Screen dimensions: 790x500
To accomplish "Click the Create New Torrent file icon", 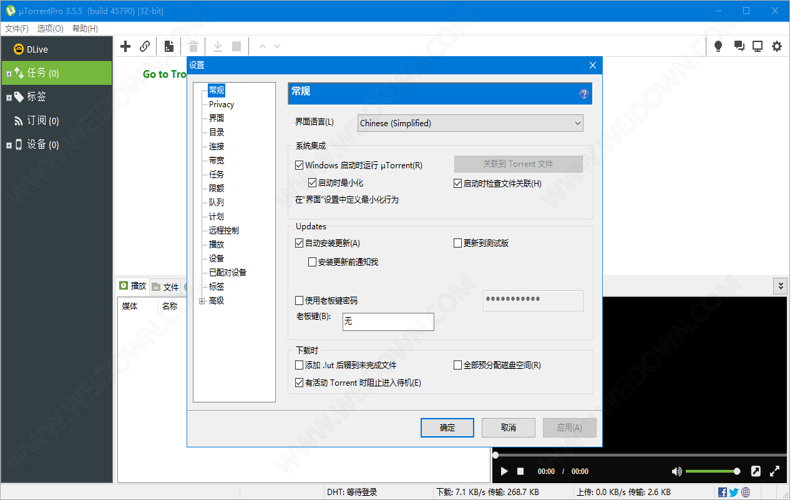I will click(169, 46).
